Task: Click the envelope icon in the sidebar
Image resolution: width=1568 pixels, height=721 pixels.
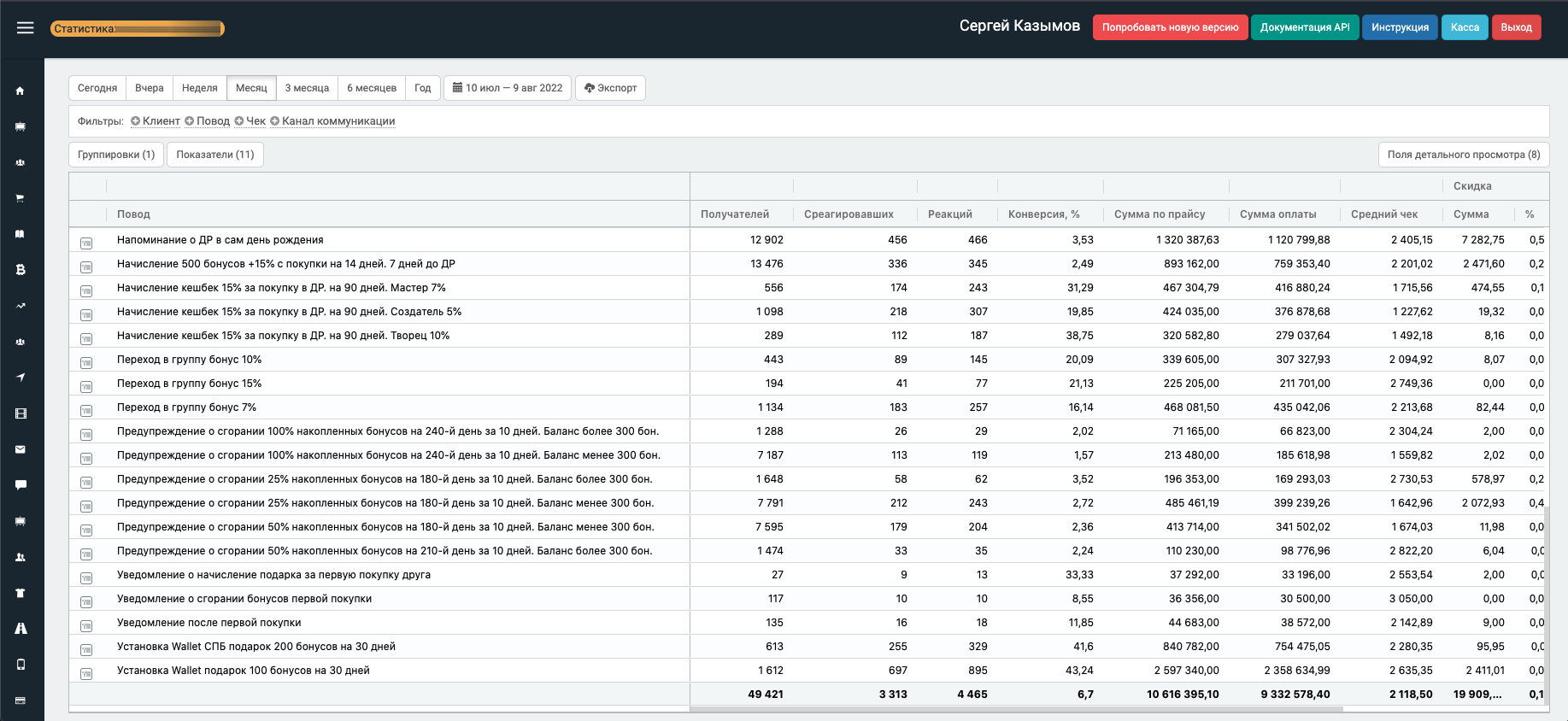Action: click(x=21, y=449)
